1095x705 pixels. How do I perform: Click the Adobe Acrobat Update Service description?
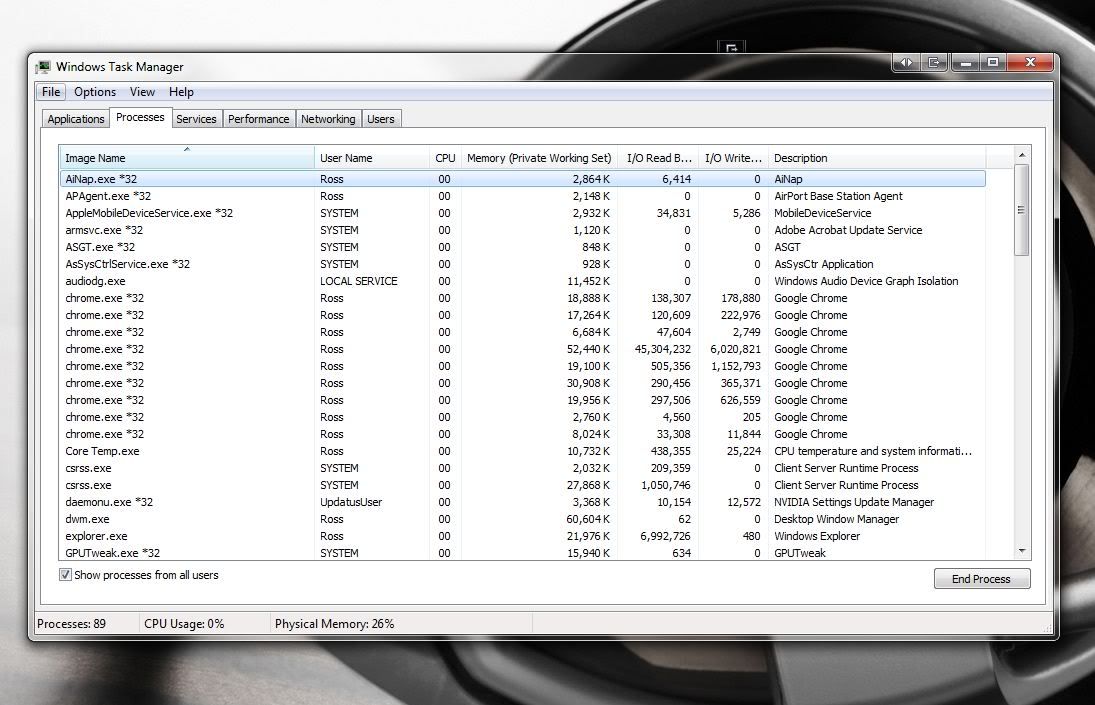pyautogui.click(x=848, y=230)
